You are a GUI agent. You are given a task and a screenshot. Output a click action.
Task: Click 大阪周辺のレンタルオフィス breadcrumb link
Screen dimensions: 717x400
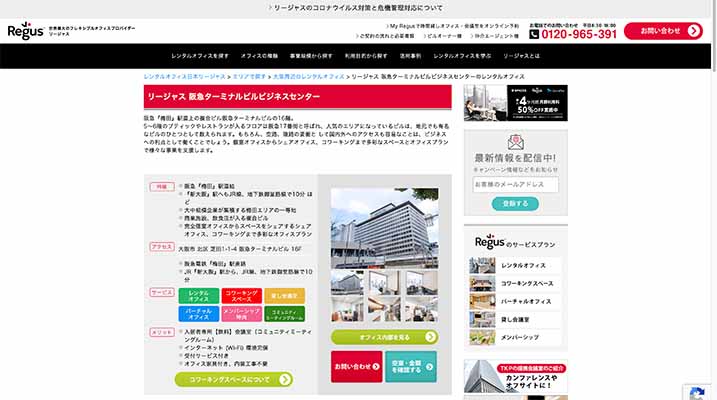coord(309,77)
